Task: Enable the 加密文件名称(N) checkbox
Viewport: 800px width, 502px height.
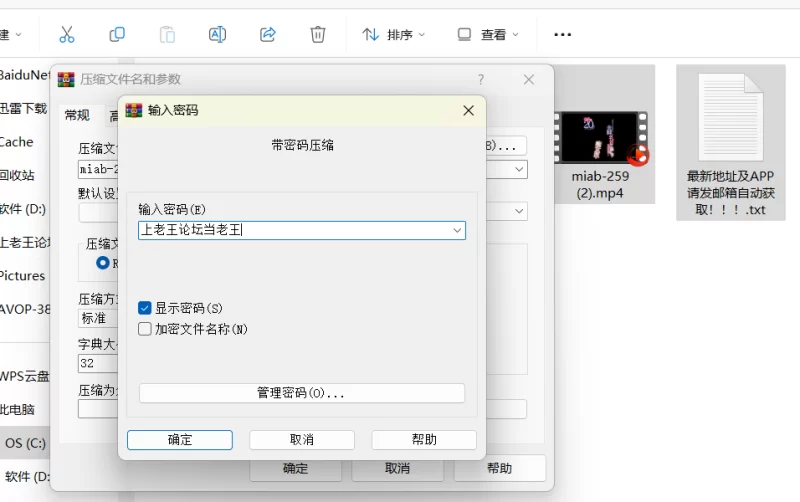Action: (x=144, y=329)
